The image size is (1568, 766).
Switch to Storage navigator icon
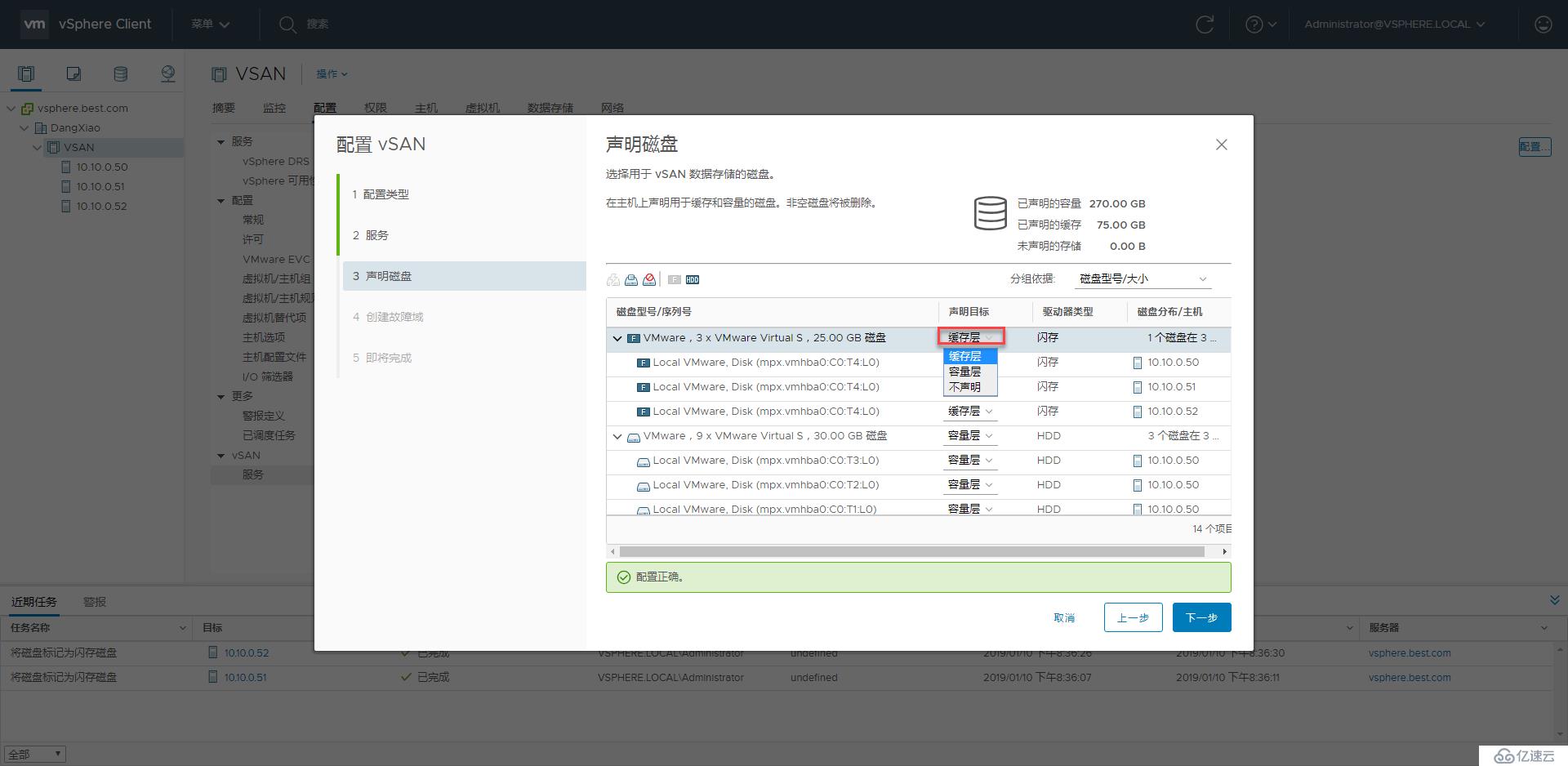tap(120, 74)
